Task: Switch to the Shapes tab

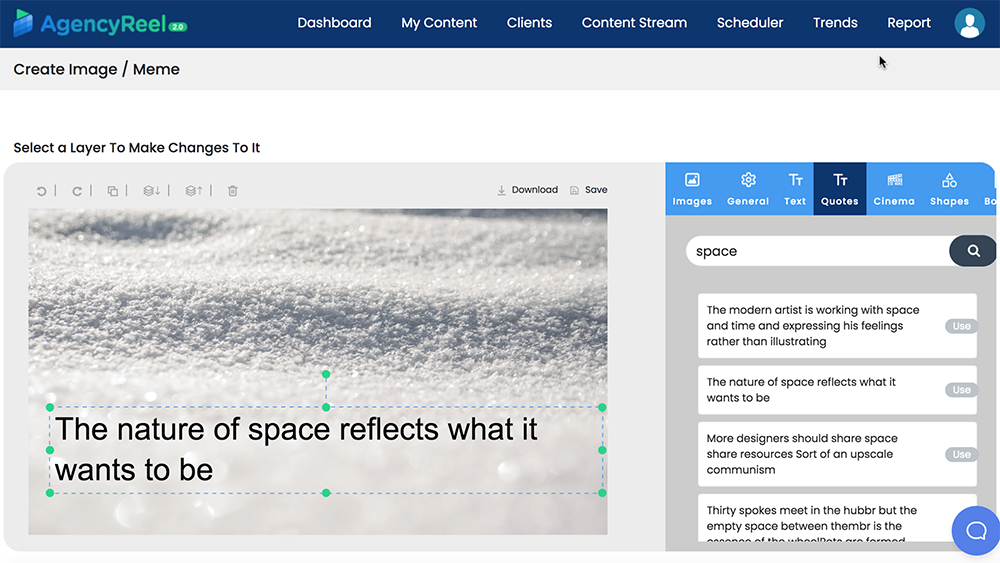Action: click(x=949, y=188)
